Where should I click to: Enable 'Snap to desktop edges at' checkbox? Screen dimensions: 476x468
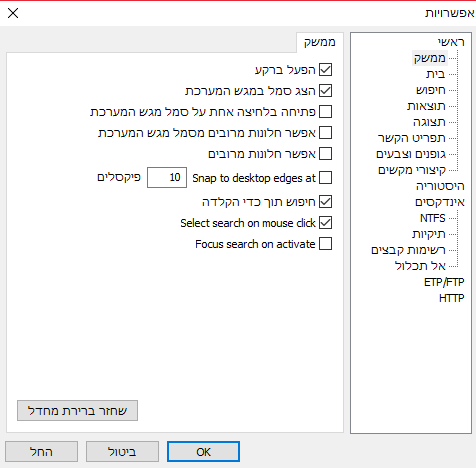tap(325, 178)
